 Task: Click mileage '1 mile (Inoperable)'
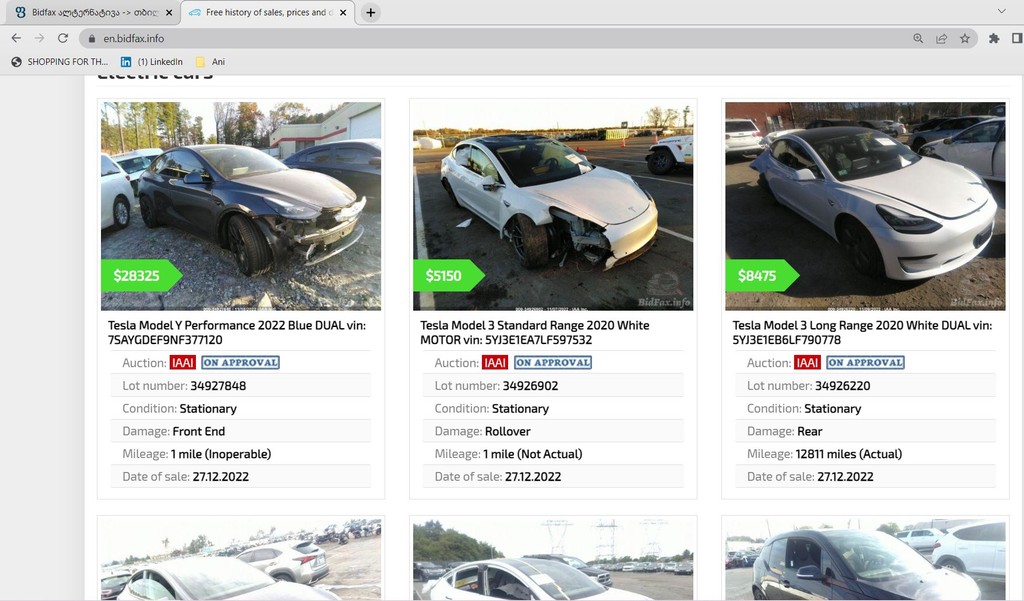(x=221, y=454)
